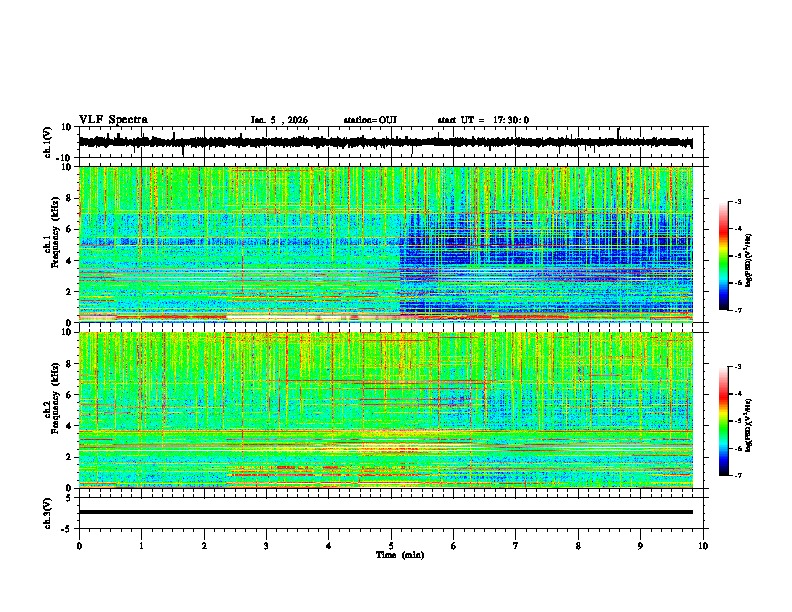
Task: Click the flat black ch.3 voltage line
Action: pyautogui.click(x=386, y=512)
